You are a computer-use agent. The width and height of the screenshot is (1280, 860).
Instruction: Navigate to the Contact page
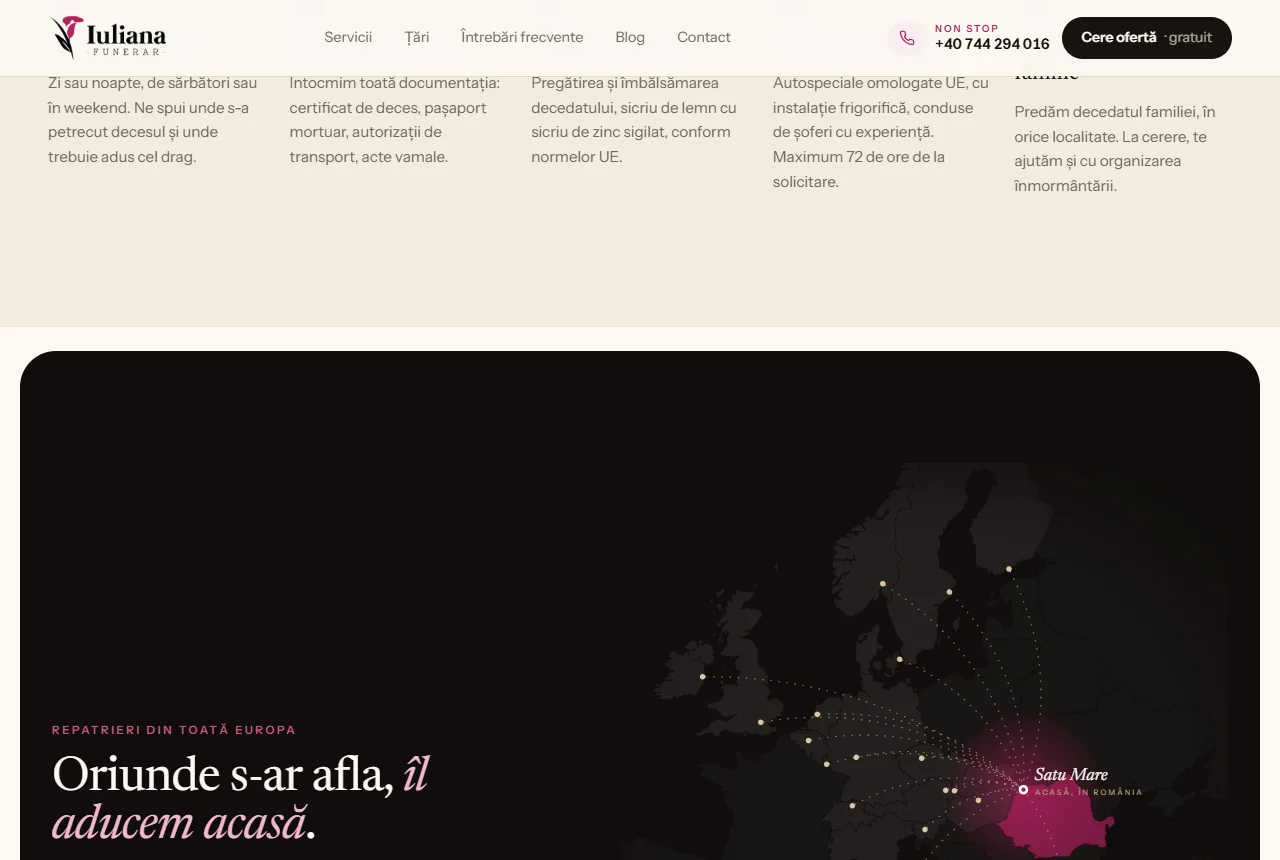coord(704,37)
